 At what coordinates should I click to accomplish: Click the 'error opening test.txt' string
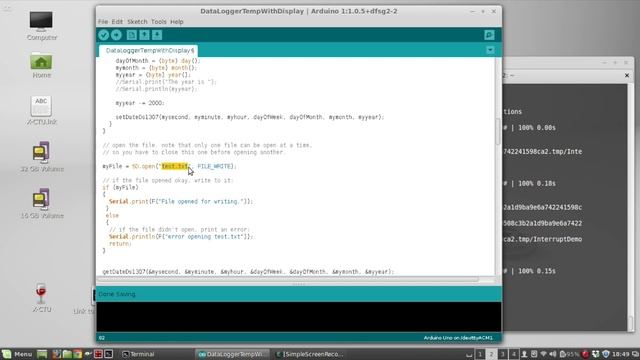point(204,237)
